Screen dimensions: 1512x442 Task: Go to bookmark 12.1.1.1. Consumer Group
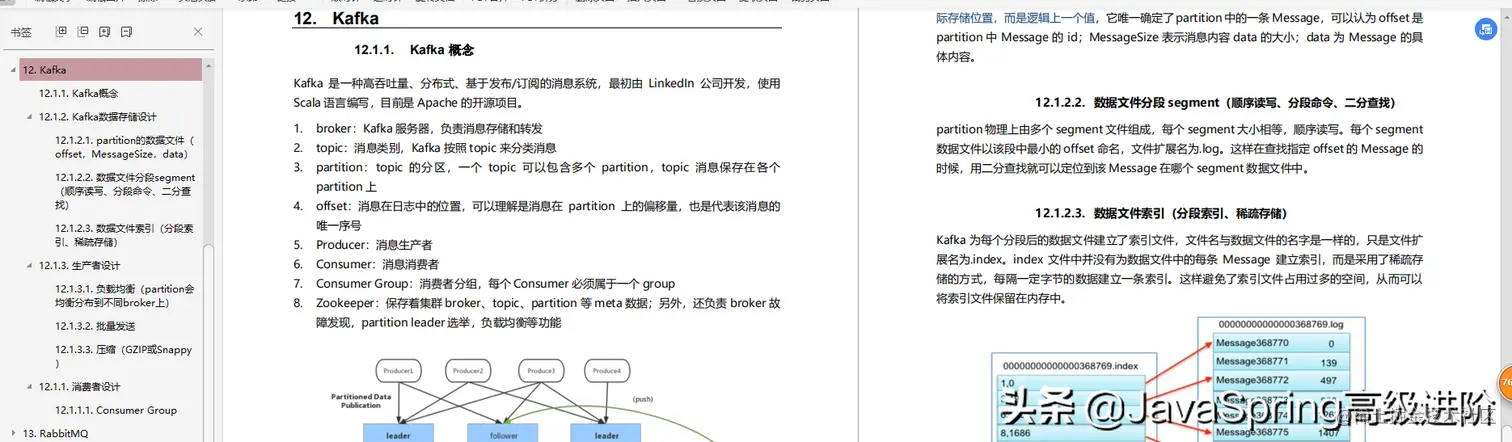(116, 410)
